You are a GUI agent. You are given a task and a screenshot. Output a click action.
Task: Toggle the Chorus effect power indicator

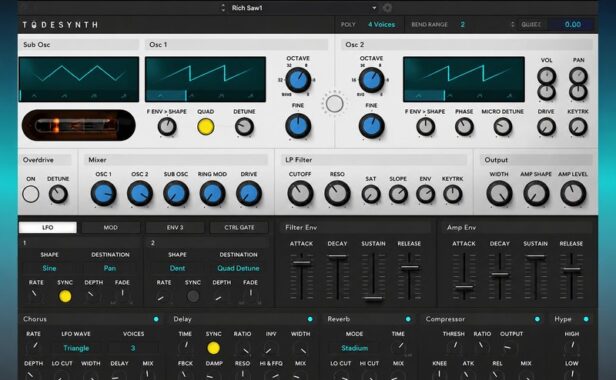pyautogui.click(x=156, y=319)
